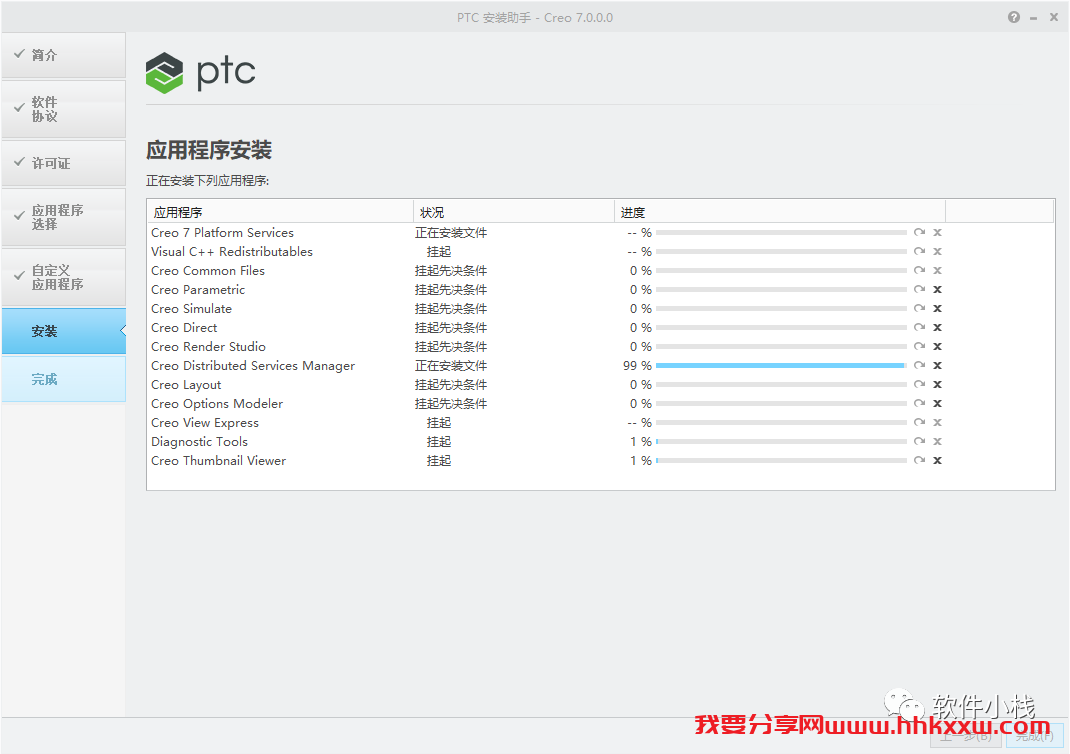Click retry icon for Creo Thumbnail Viewer
Image resolution: width=1070 pixels, height=754 pixels.
click(x=919, y=461)
